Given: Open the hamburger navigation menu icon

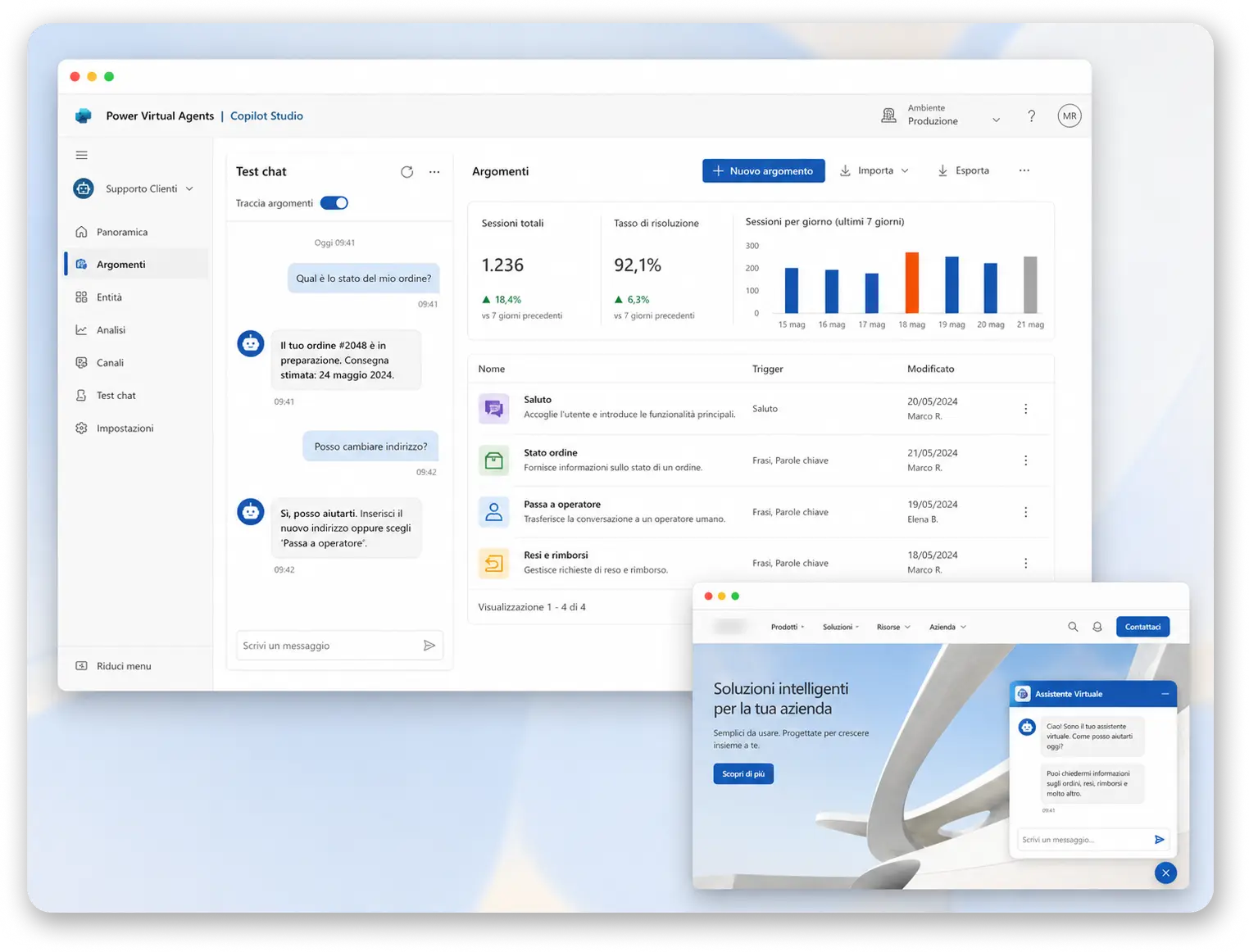Looking at the screenshot, I should click(x=82, y=155).
